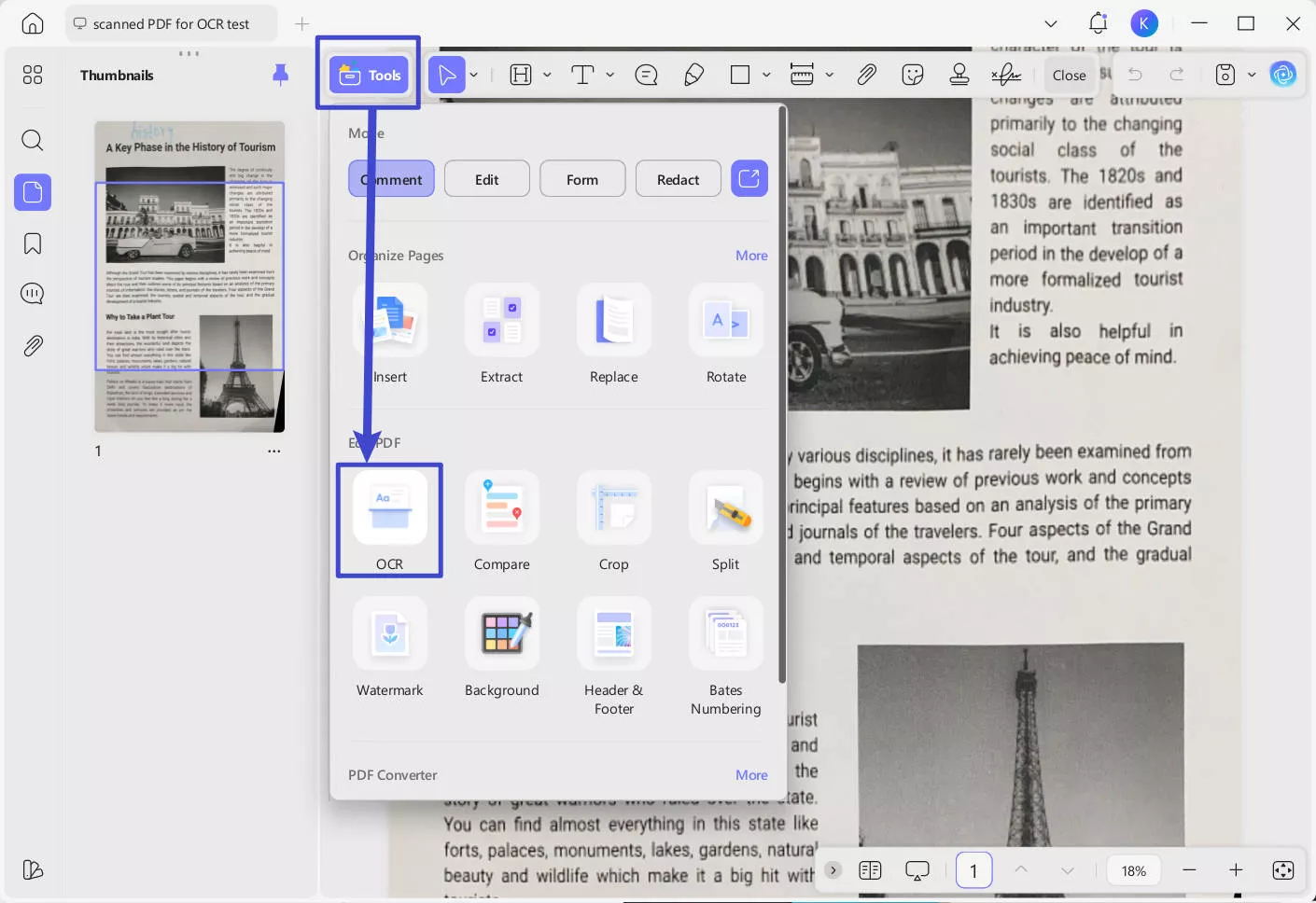
Task: Open the Bookmarks sidebar icon
Action: 33,243
